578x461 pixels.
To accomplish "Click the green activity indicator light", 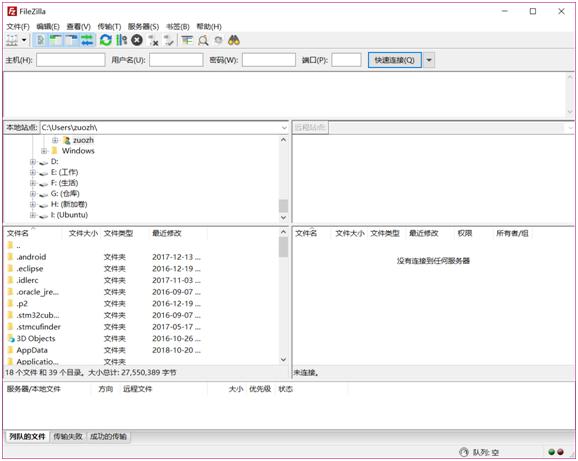I will click(551, 452).
